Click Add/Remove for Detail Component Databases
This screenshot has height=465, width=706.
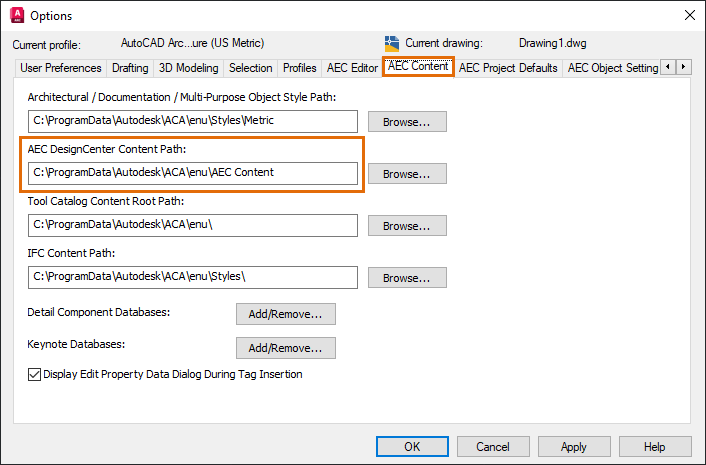(x=285, y=314)
